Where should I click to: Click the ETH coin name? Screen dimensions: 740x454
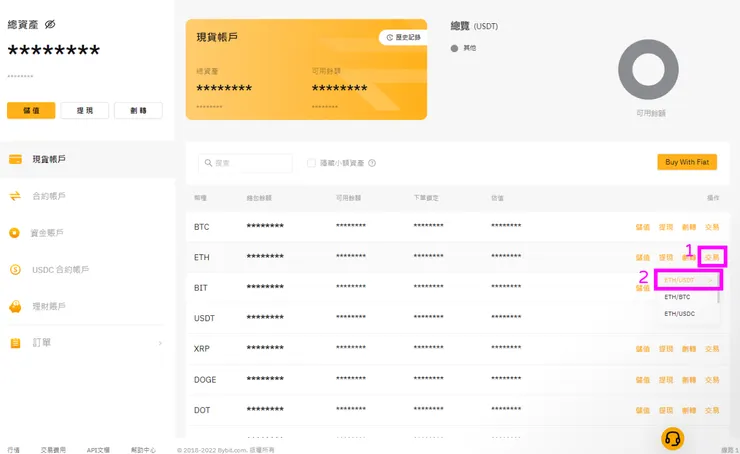[x=202, y=257]
